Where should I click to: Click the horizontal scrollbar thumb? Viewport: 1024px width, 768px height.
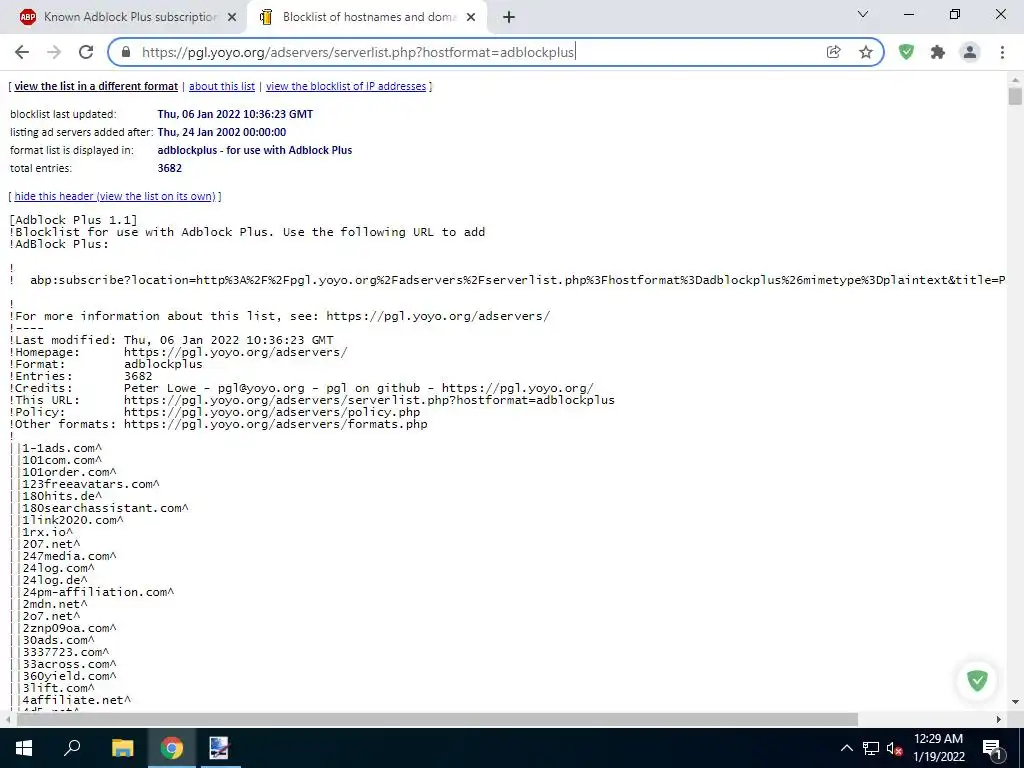437,720
